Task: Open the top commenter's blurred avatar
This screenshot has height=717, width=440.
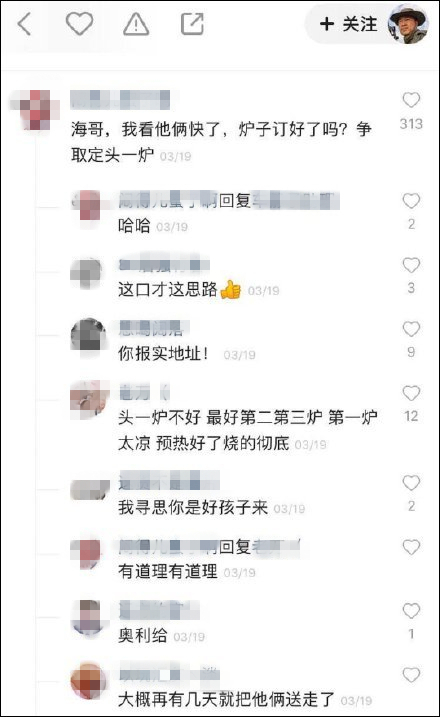Action: coord(35,110)
